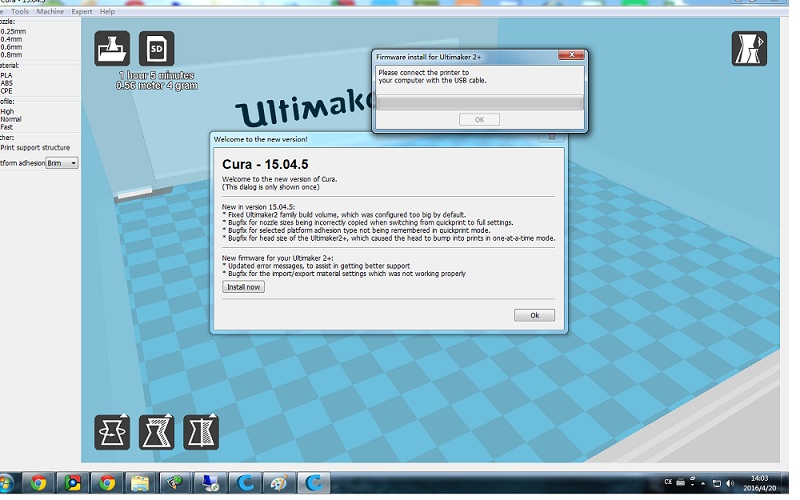Click the firmware install progress bar
The image size is (800, 500).
480,103
